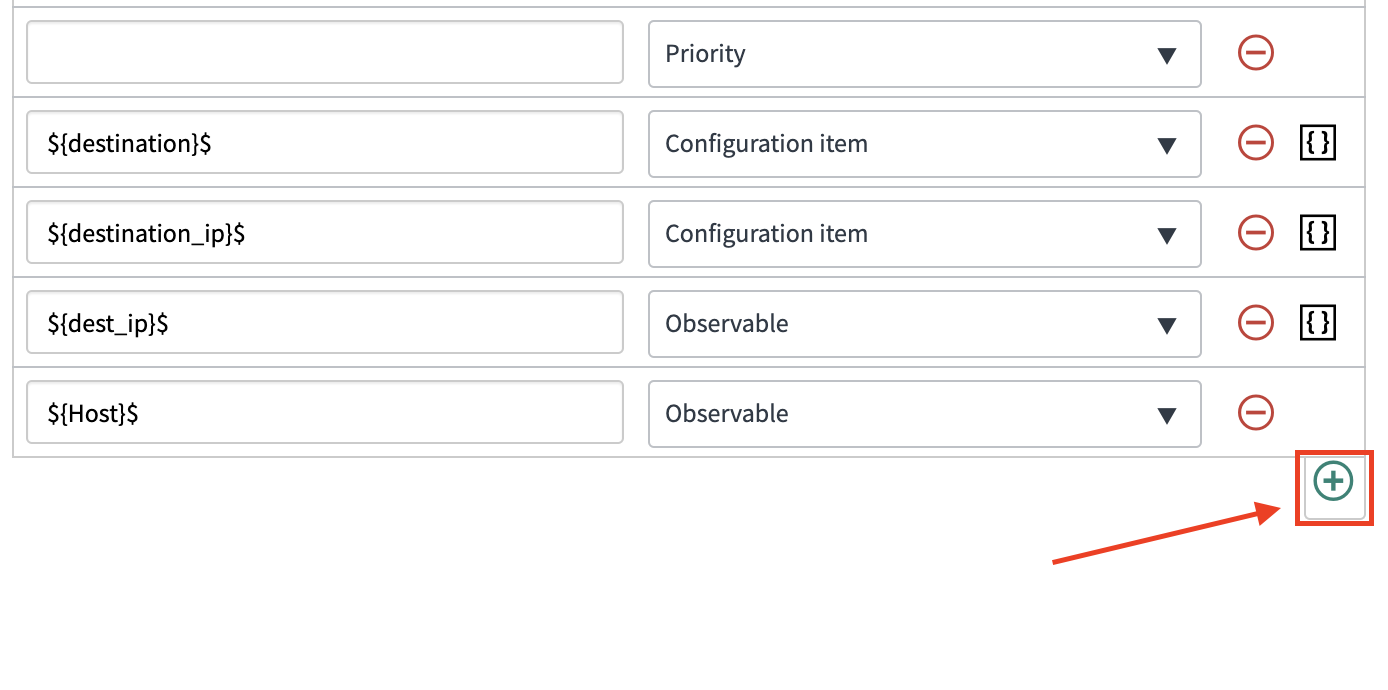This screenshot has width=1388, height=690.
Task: Click into the ${dest_ip}$ text field
Action: pyautogui.click(x=325, y=322)
